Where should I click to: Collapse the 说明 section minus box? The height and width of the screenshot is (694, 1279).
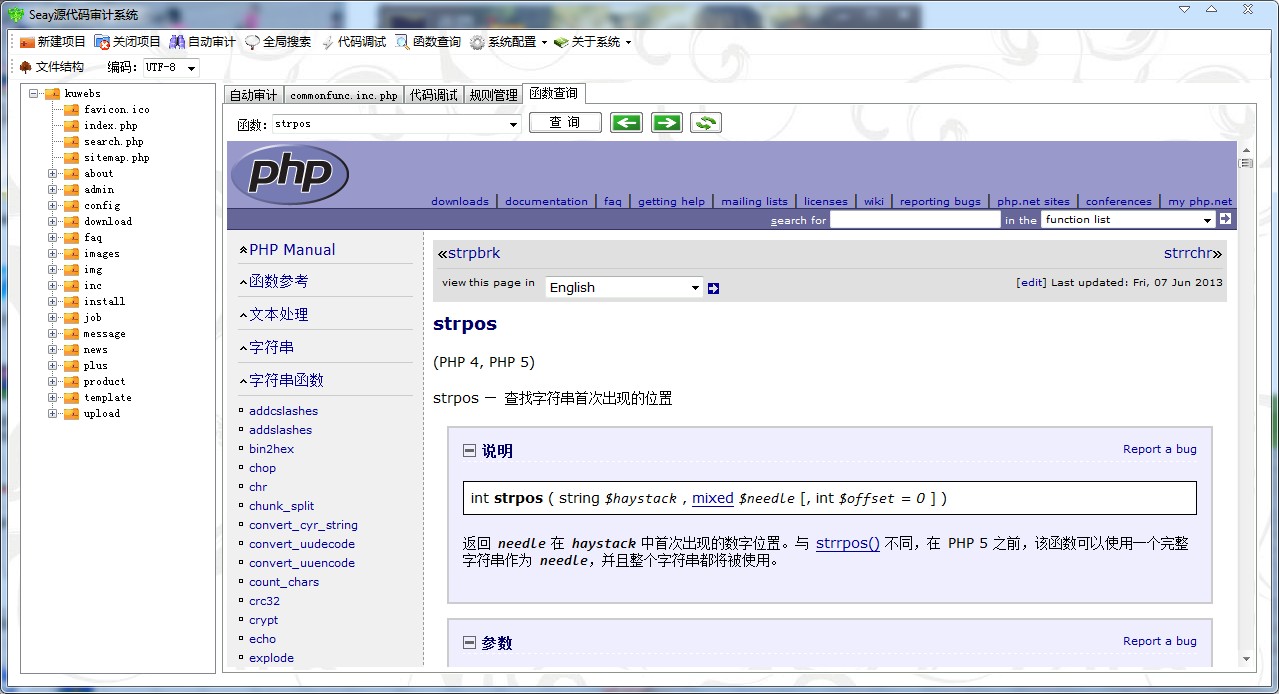tap(469, 451)
